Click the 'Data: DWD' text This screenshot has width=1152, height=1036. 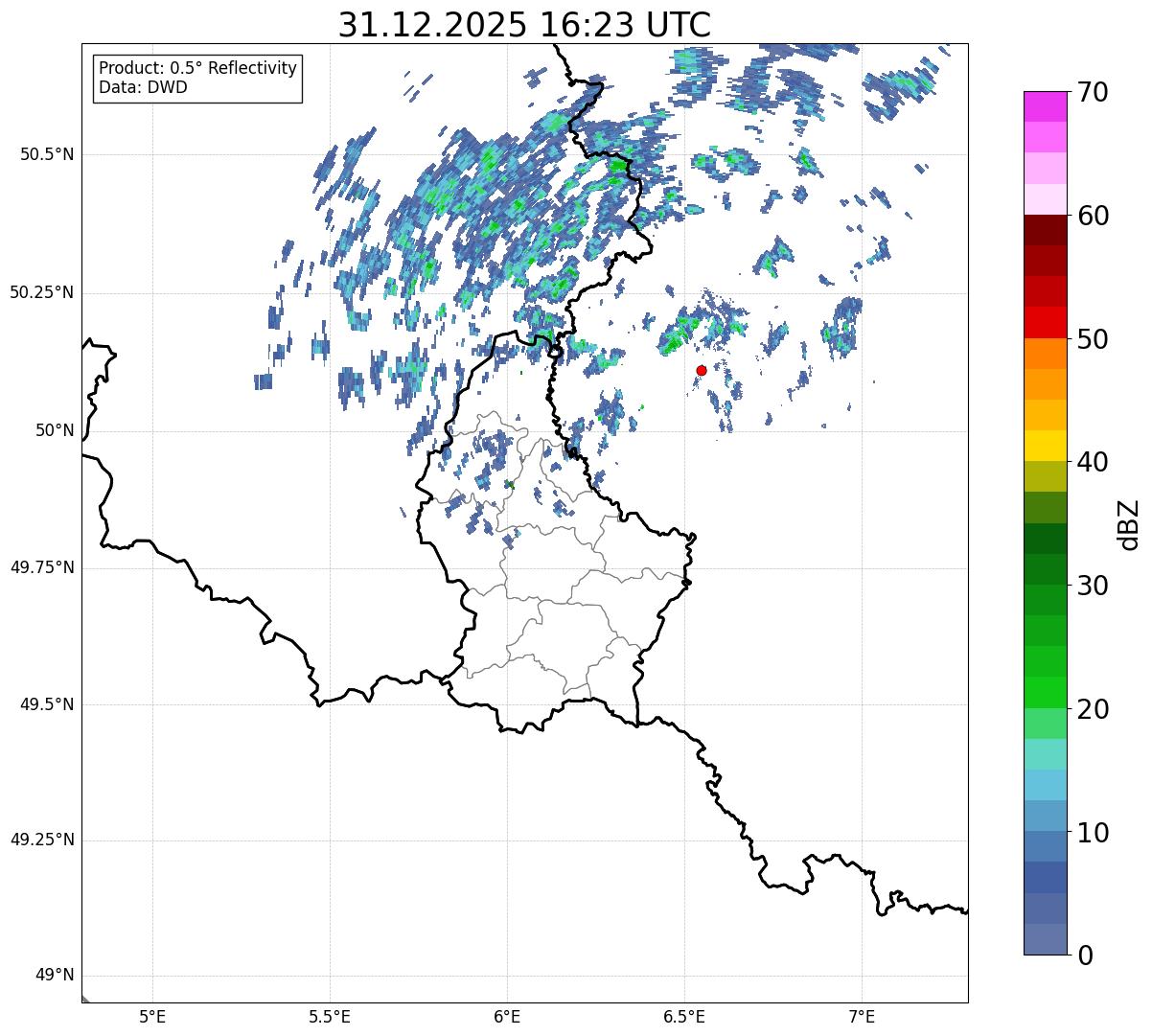click(143, 87)
